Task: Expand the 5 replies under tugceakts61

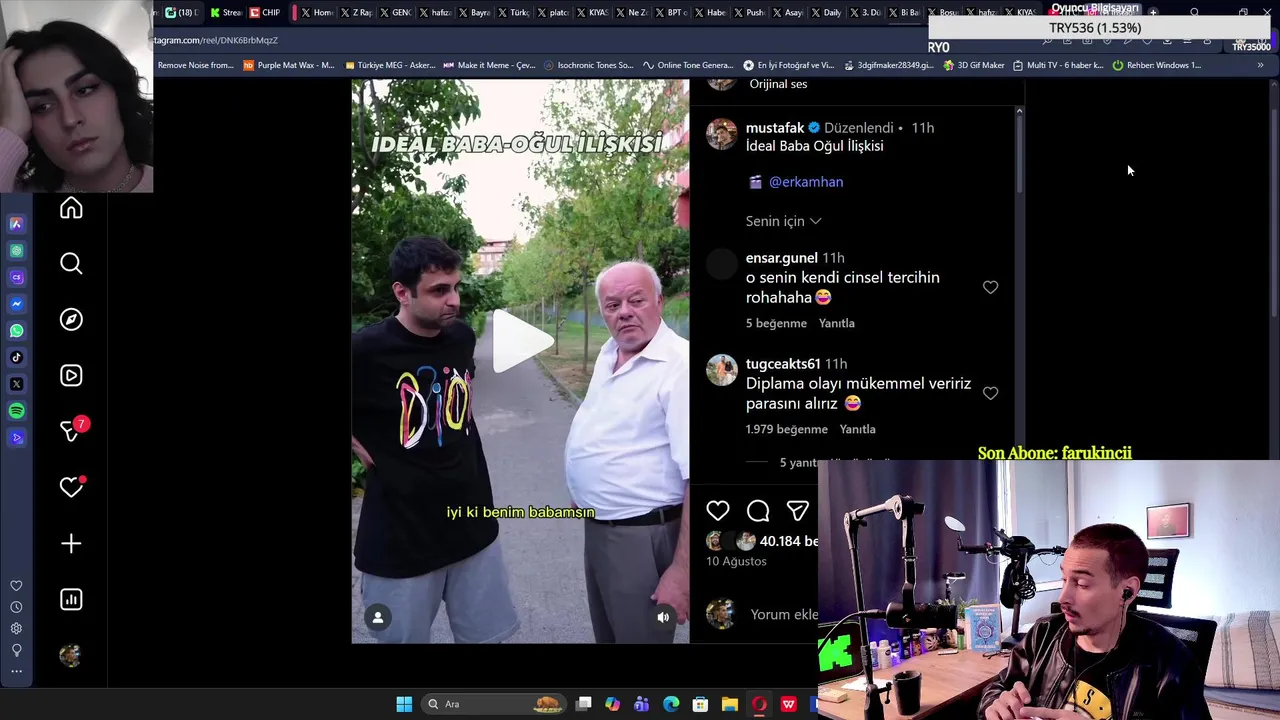Action: coord(800,463)
